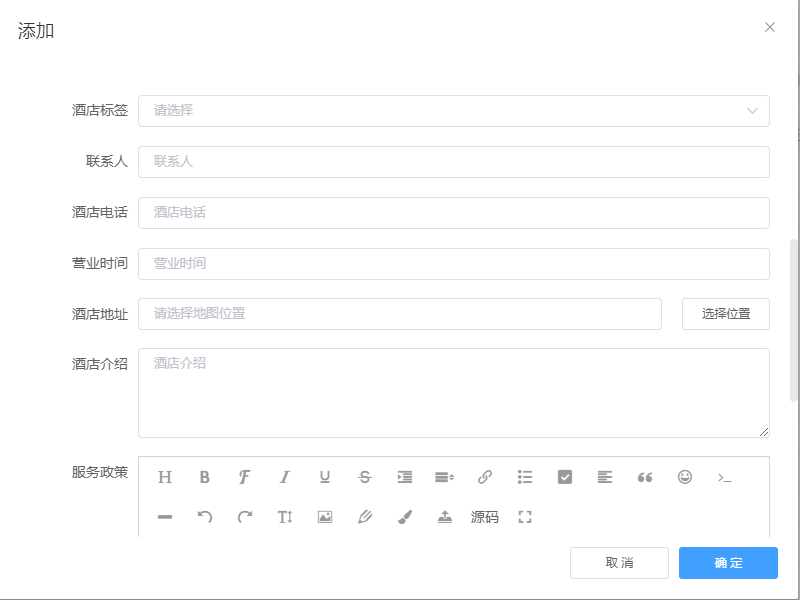Focus the 酒店电话 input field

[454, 213]
